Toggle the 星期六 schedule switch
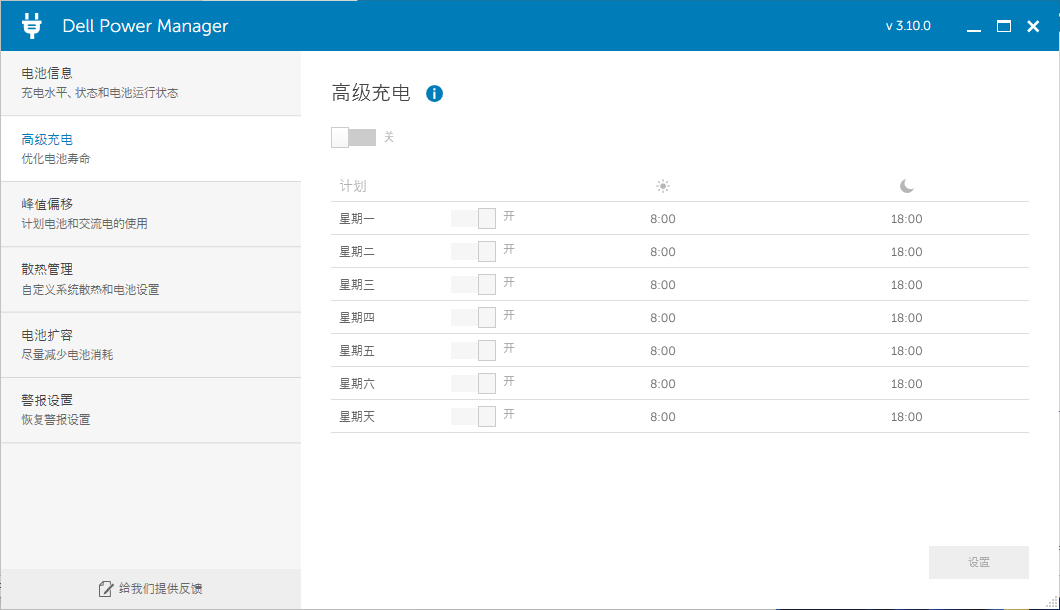This screenshot has width=1060, height=610. coord(473,383)
